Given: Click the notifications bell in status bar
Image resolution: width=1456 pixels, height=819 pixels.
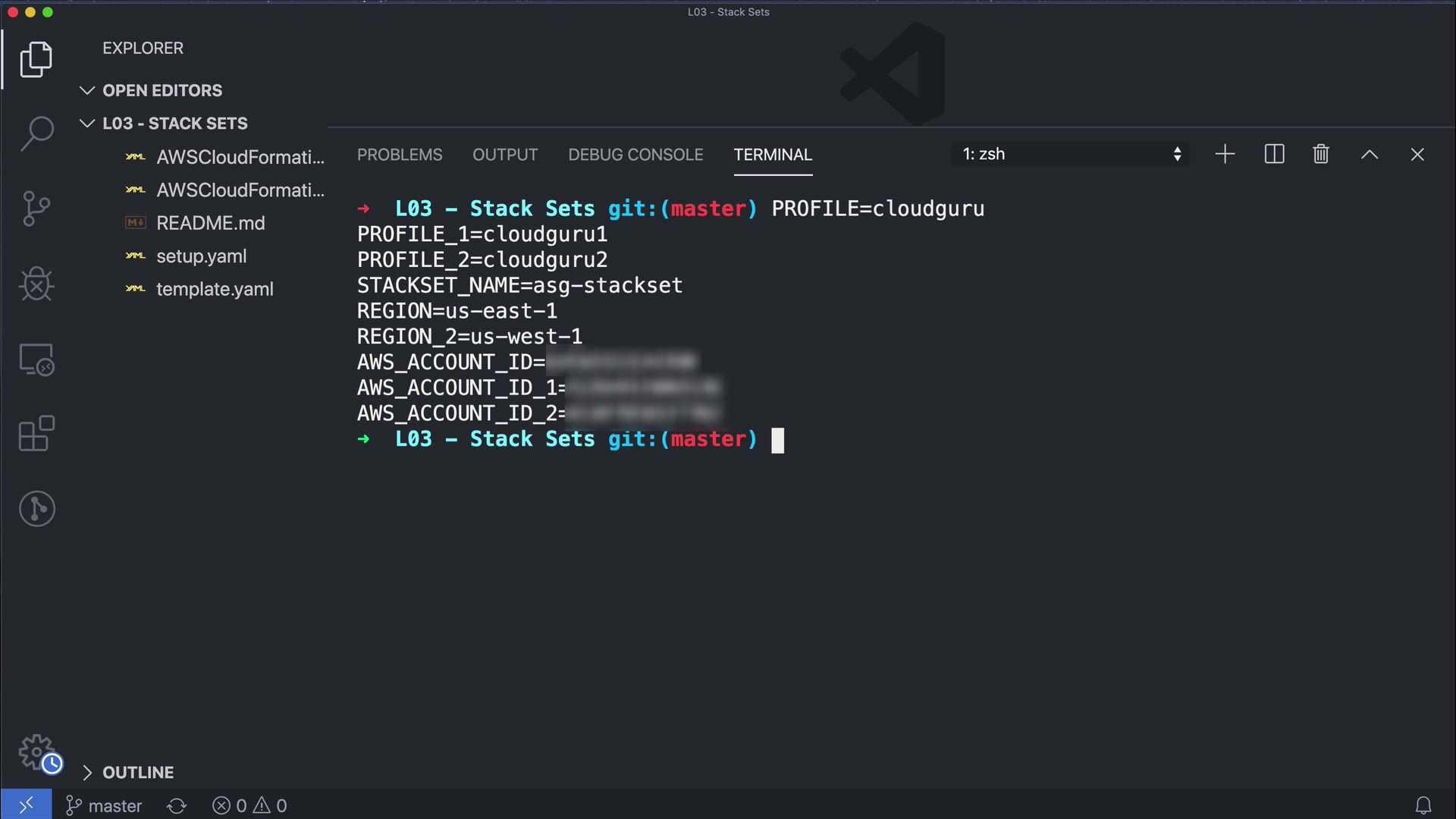Looking at the screenshot, I should click(1423, 805).
